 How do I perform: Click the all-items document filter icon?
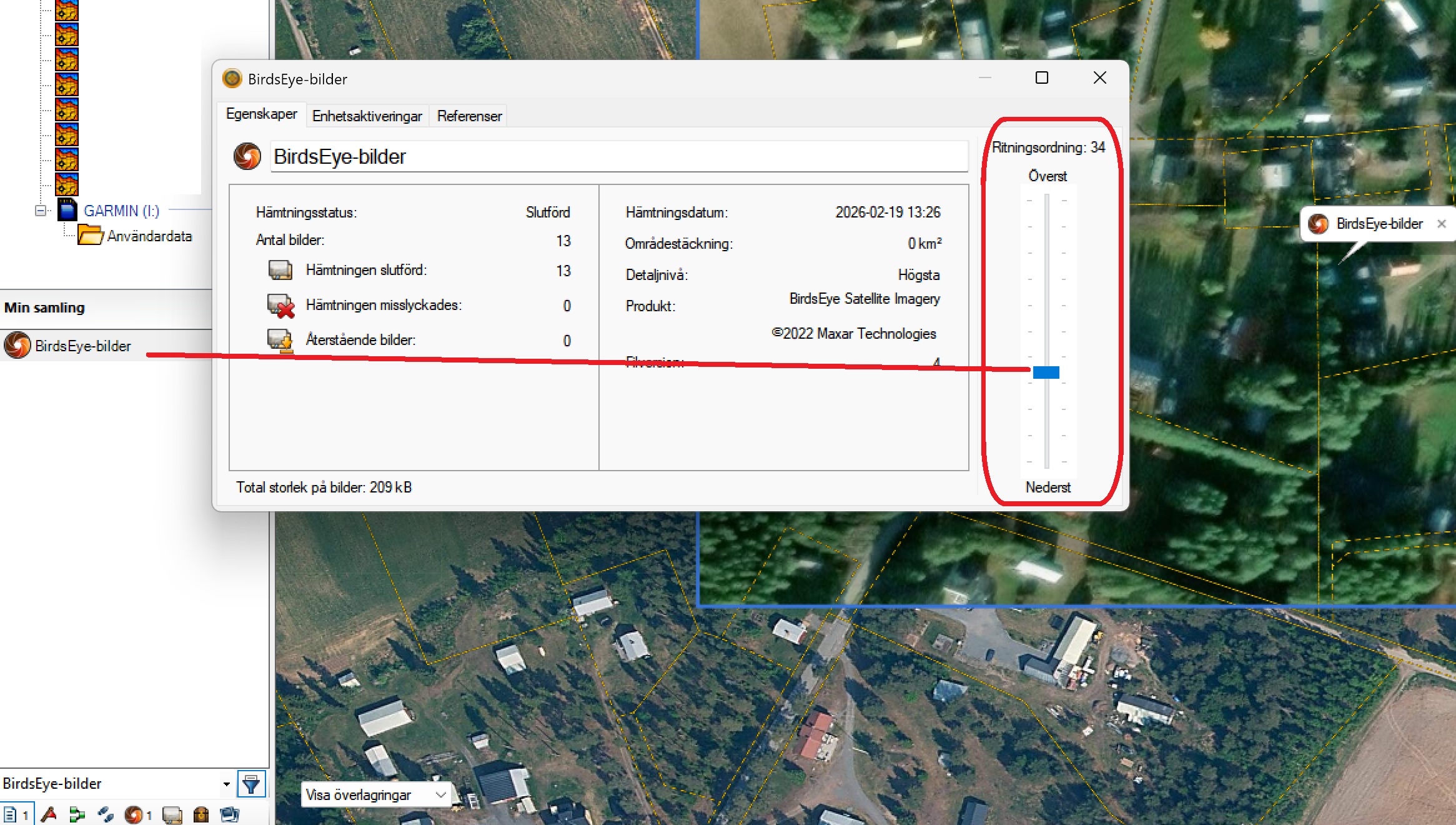tap(11, 814)
